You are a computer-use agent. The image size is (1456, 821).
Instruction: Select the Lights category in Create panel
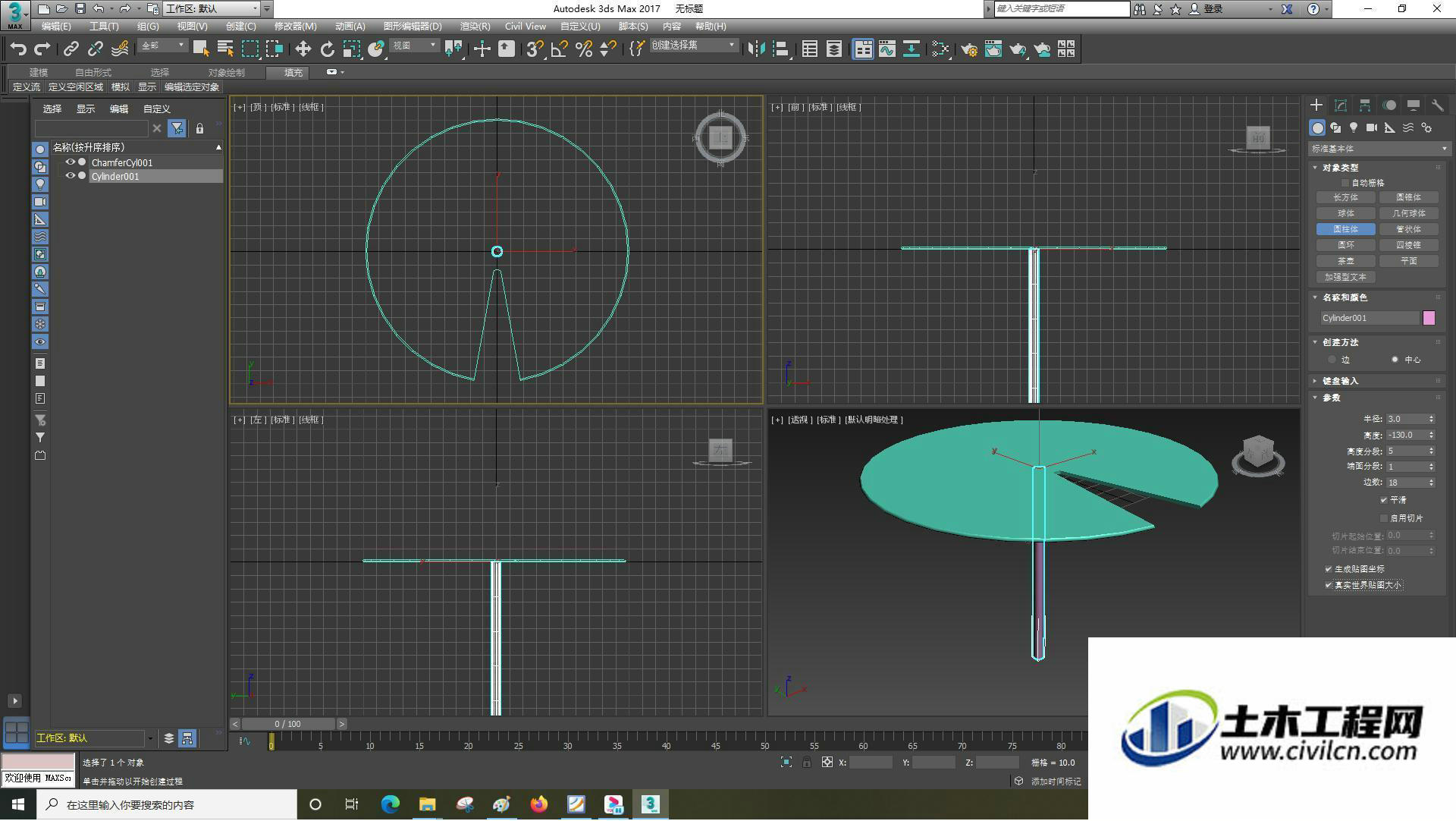point(1354,127)
